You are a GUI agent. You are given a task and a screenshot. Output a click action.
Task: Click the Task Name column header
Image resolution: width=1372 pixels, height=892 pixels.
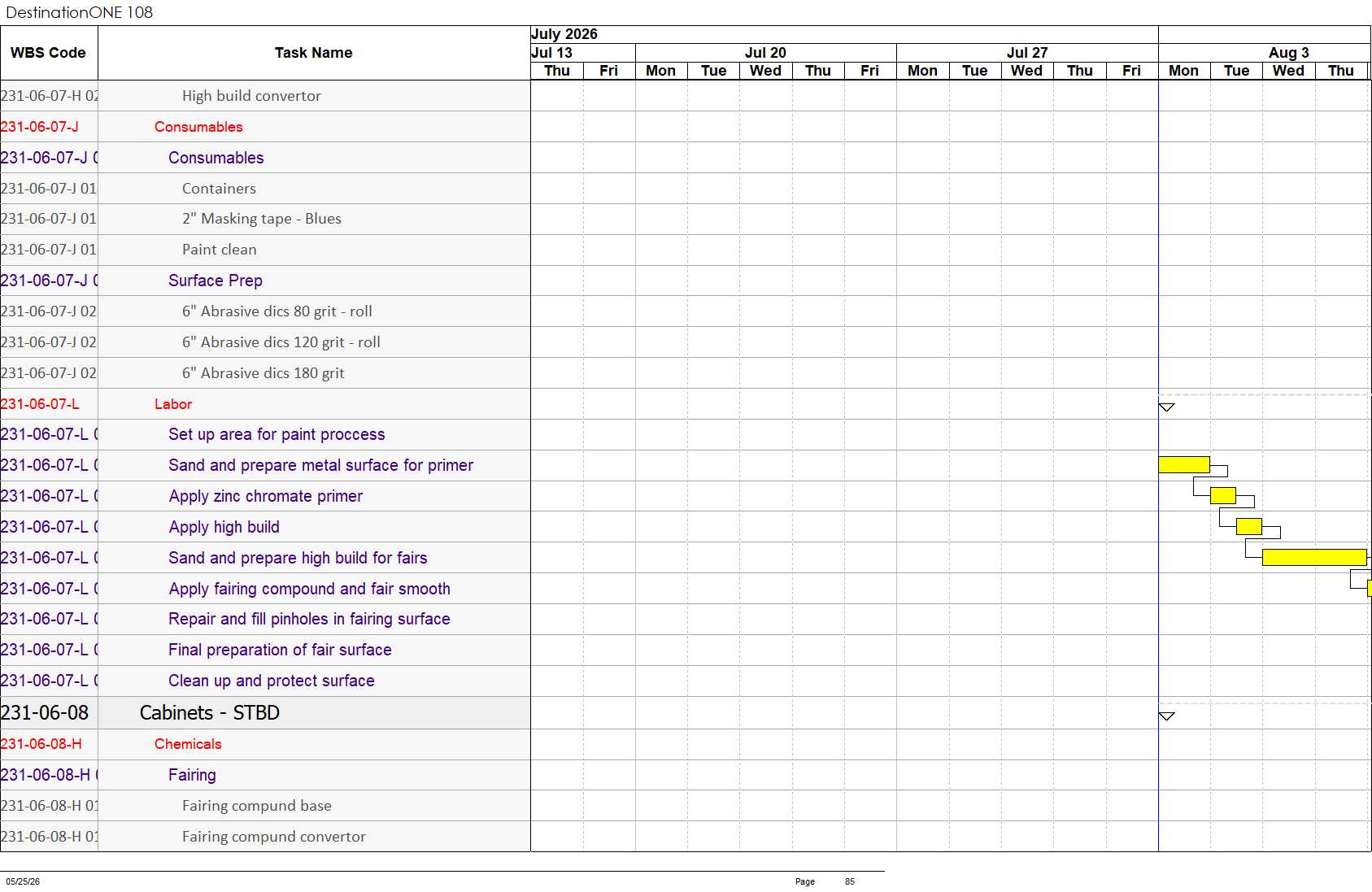click(313, 53)
